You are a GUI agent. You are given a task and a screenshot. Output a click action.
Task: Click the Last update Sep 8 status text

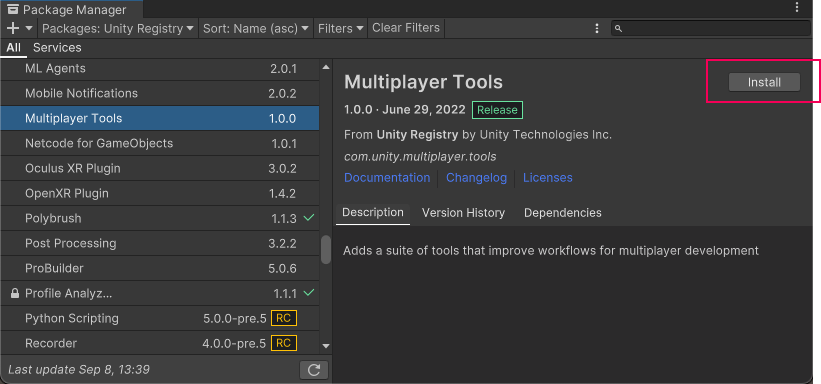pos(79,369)
